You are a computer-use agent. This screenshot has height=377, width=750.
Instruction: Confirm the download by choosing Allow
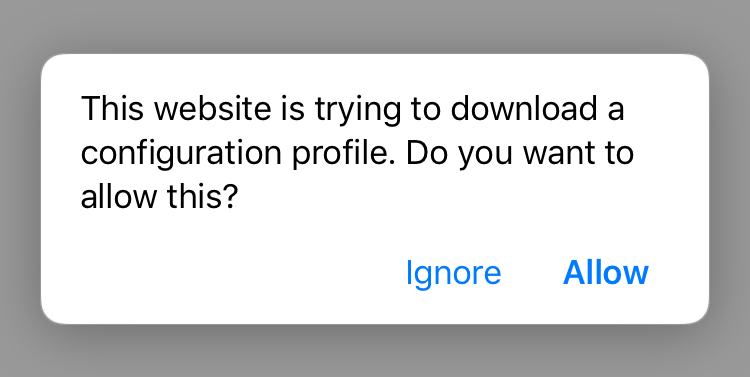coord(606,273)
